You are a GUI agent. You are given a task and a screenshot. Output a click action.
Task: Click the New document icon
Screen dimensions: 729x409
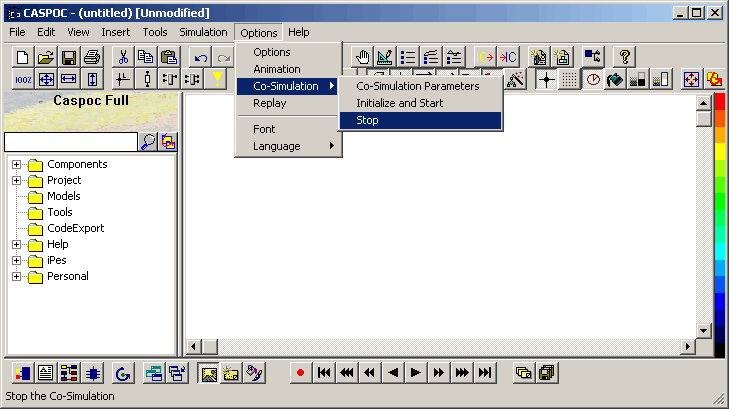pyautogui.click(x=22, y=57)
